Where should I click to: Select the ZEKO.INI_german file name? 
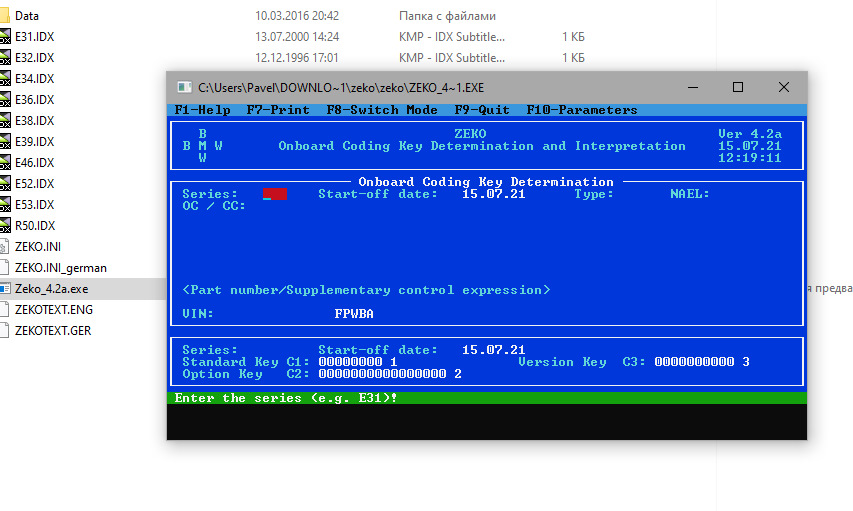[x=60, y=268]
